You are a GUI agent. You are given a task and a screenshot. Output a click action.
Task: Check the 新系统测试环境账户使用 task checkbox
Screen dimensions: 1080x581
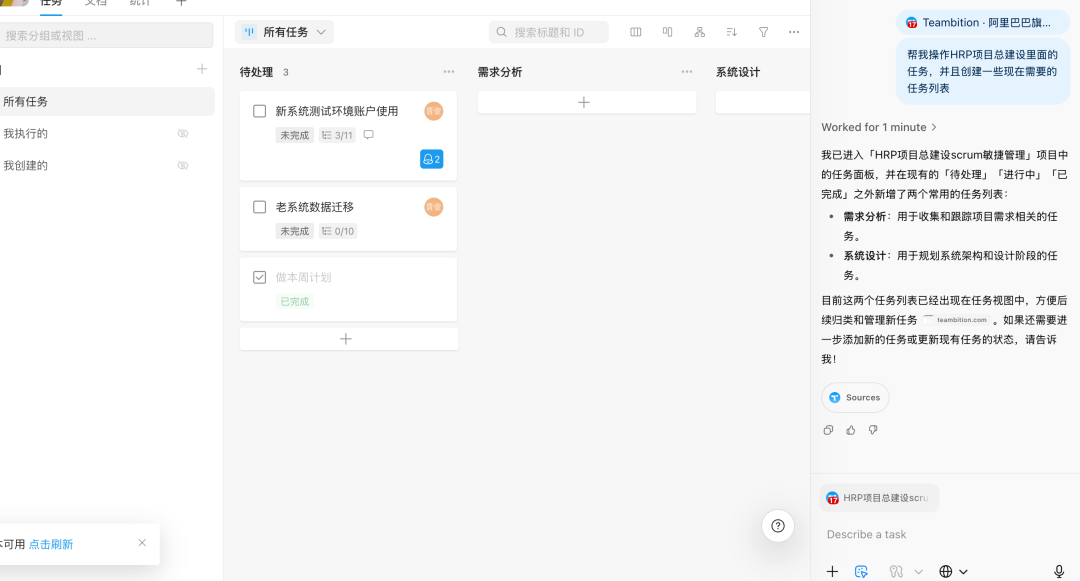click(x=260, y=111)
